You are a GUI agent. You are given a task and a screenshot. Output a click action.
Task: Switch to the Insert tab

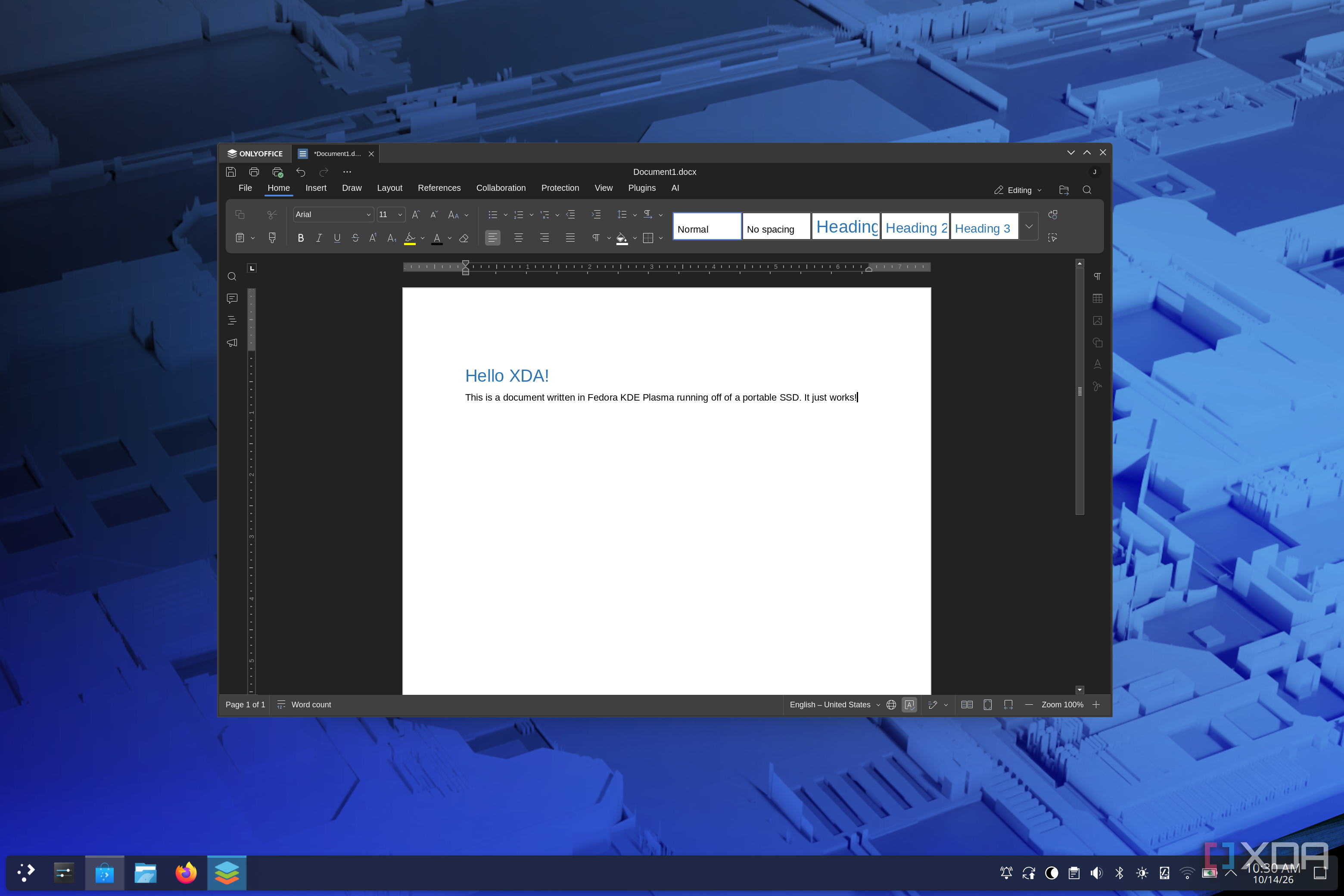[316, 188]
